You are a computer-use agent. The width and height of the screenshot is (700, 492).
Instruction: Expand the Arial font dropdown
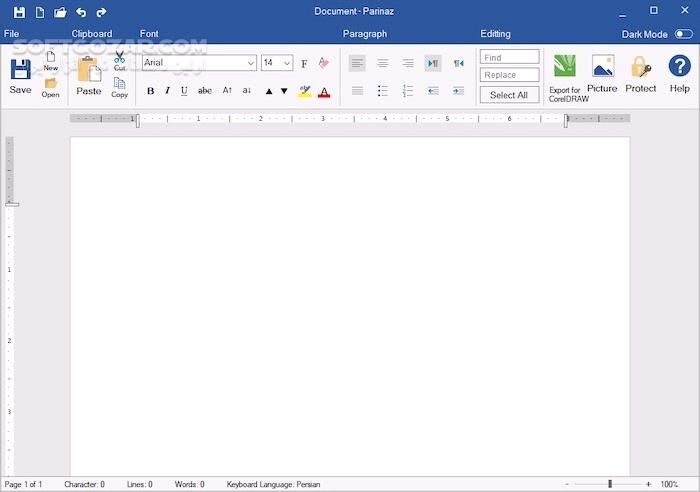251,63
